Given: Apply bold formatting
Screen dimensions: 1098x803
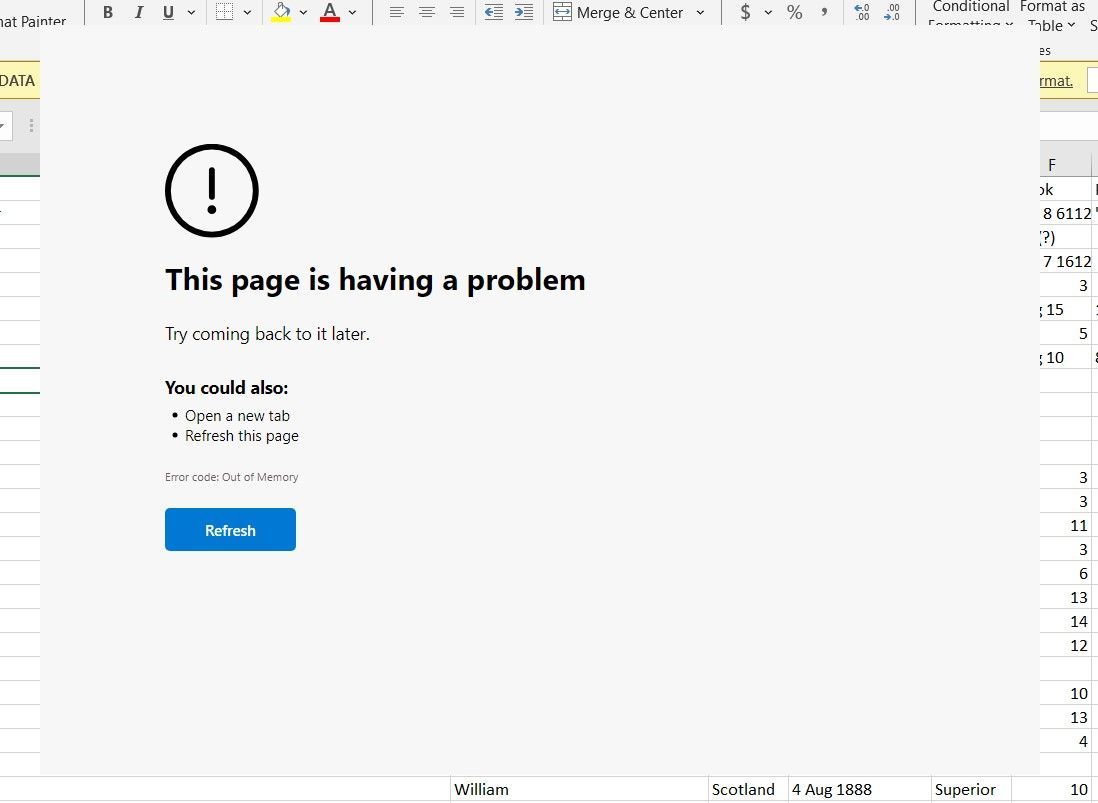Looking at the screenshot, I should [x=107, y=12].
